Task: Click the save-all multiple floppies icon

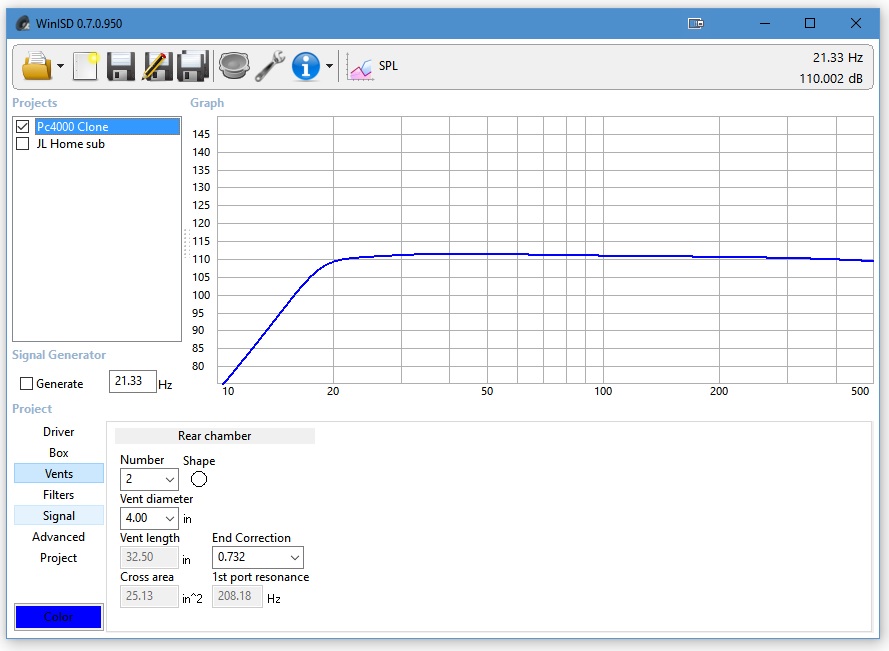Action: pos(193,66)
